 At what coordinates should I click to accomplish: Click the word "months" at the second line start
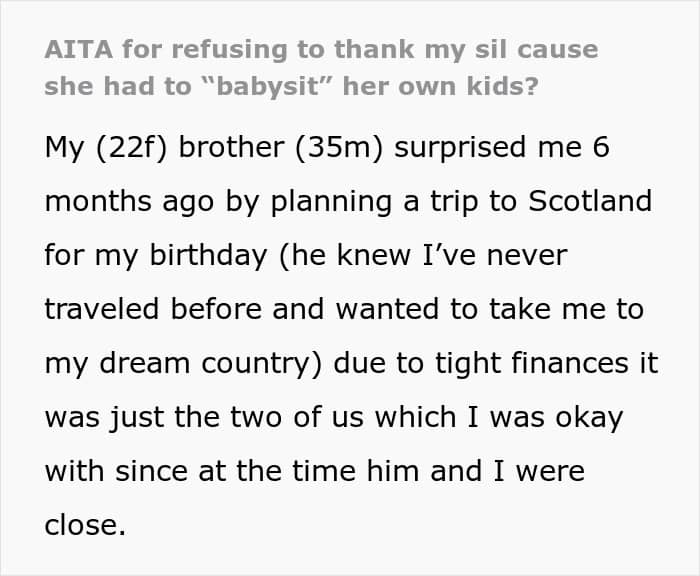coord(98,201)
